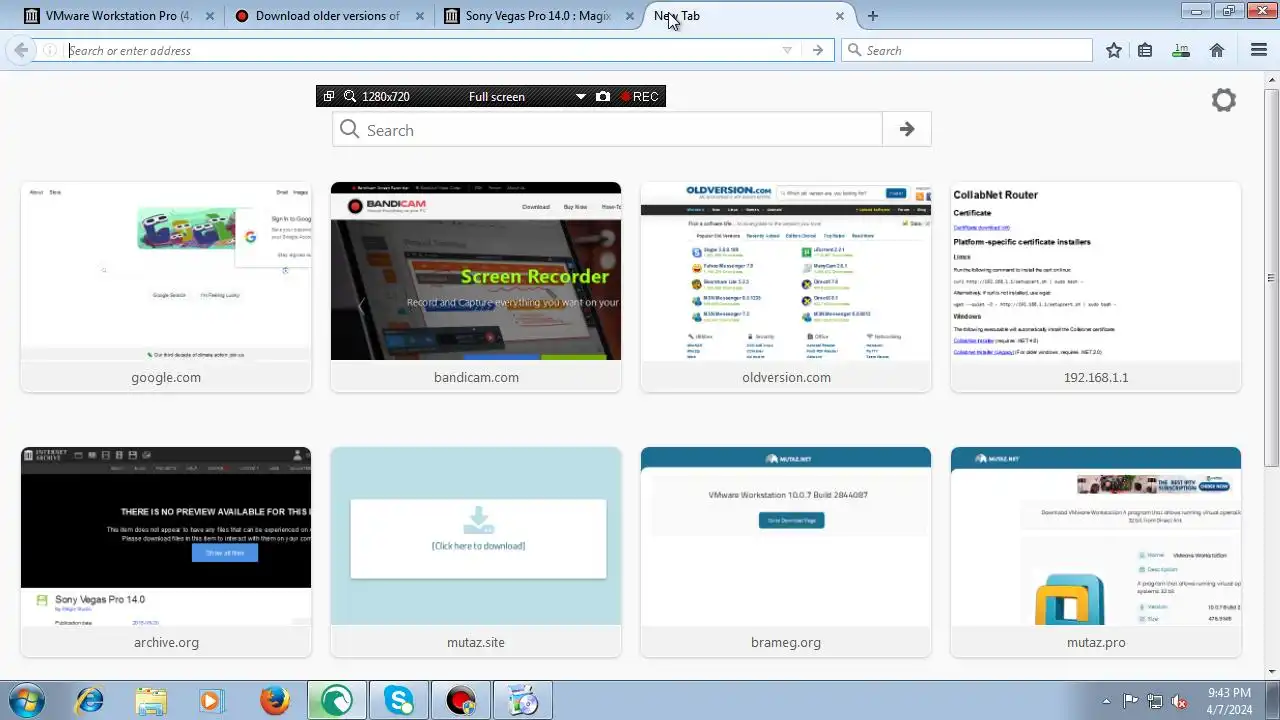Click the muted volume tray icon
Viewport: 1280px width, 720px height.
coord(1179,701)
